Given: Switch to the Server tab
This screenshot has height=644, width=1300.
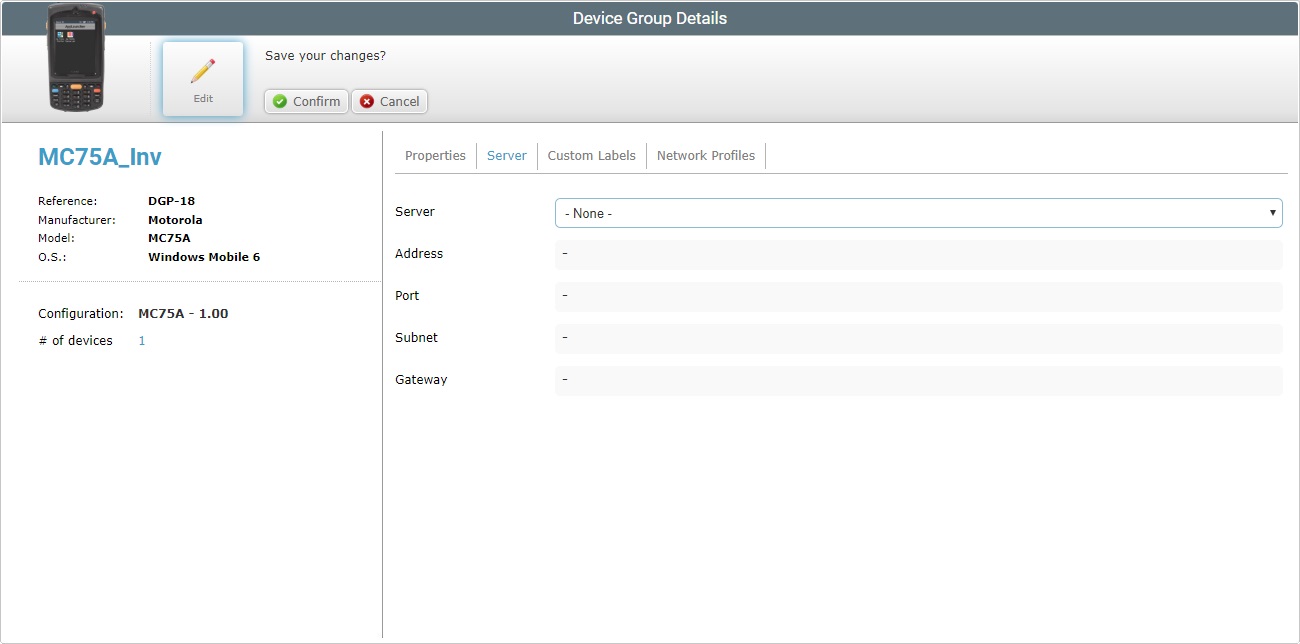Looking at the screenshot, I should (506, 155).
